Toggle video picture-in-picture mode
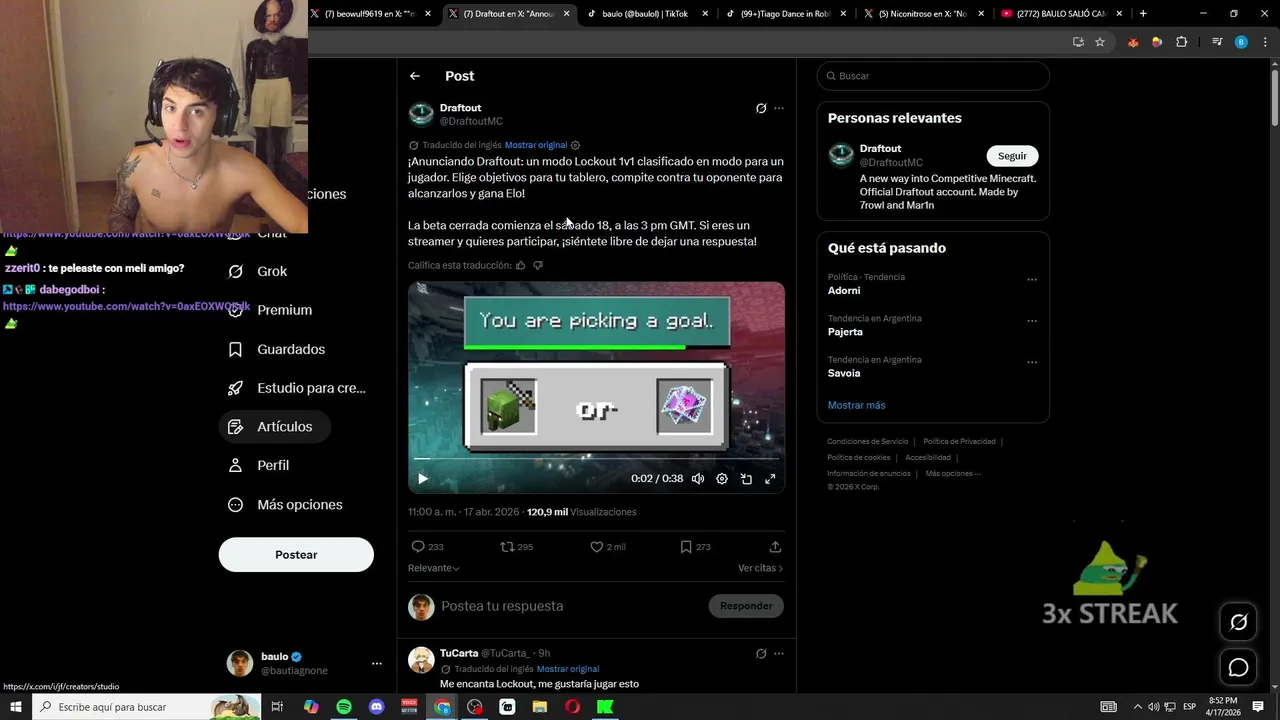 click(x=746, y=479)
